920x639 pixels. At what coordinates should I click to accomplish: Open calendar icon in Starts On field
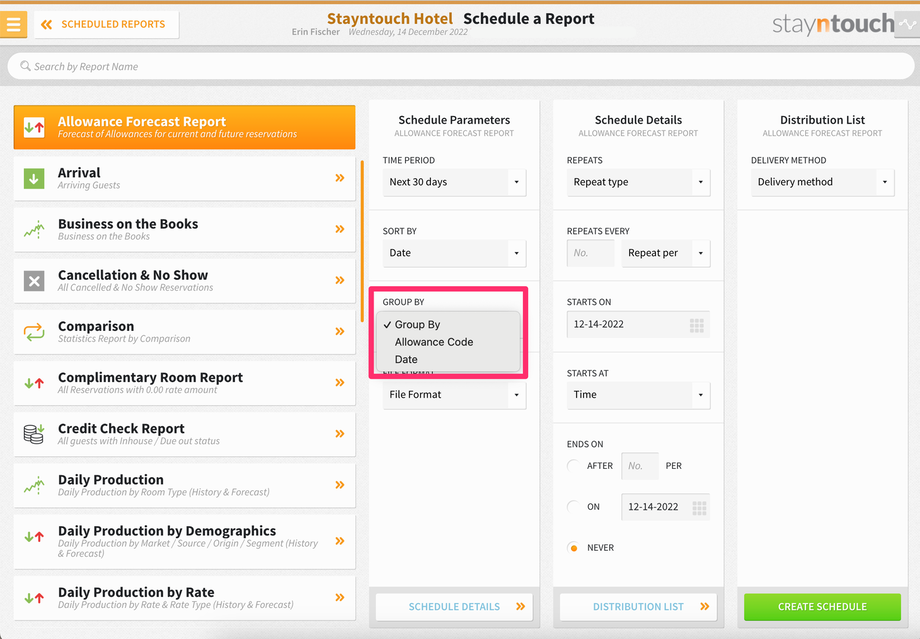(696, 325)
